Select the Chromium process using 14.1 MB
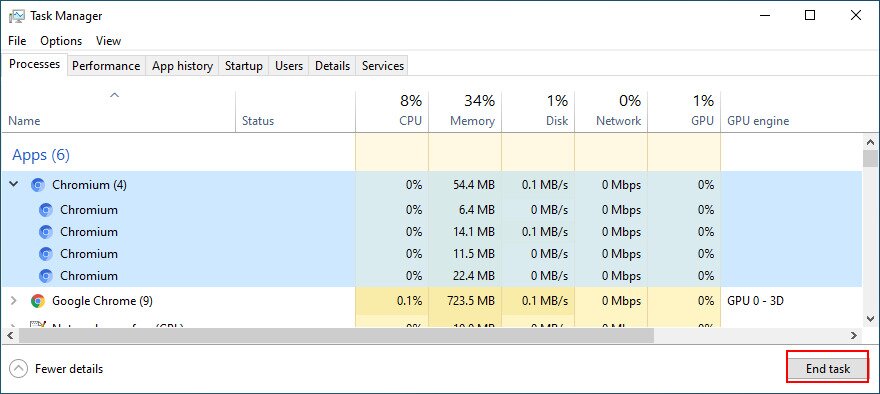 pyautogui.click(x=431, y=232)
